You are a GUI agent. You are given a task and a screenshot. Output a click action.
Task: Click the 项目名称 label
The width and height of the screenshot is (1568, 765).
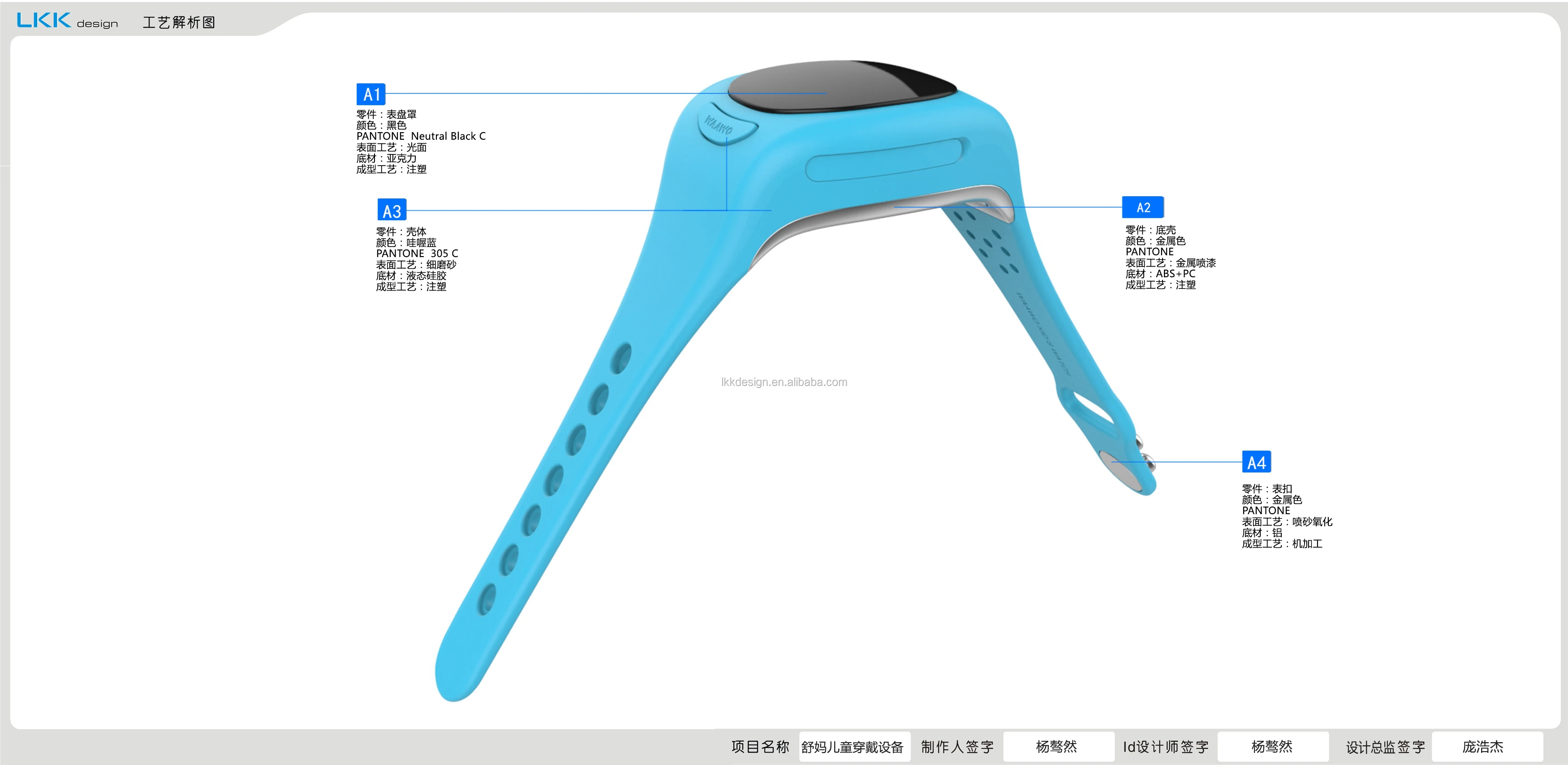[760, 747]
